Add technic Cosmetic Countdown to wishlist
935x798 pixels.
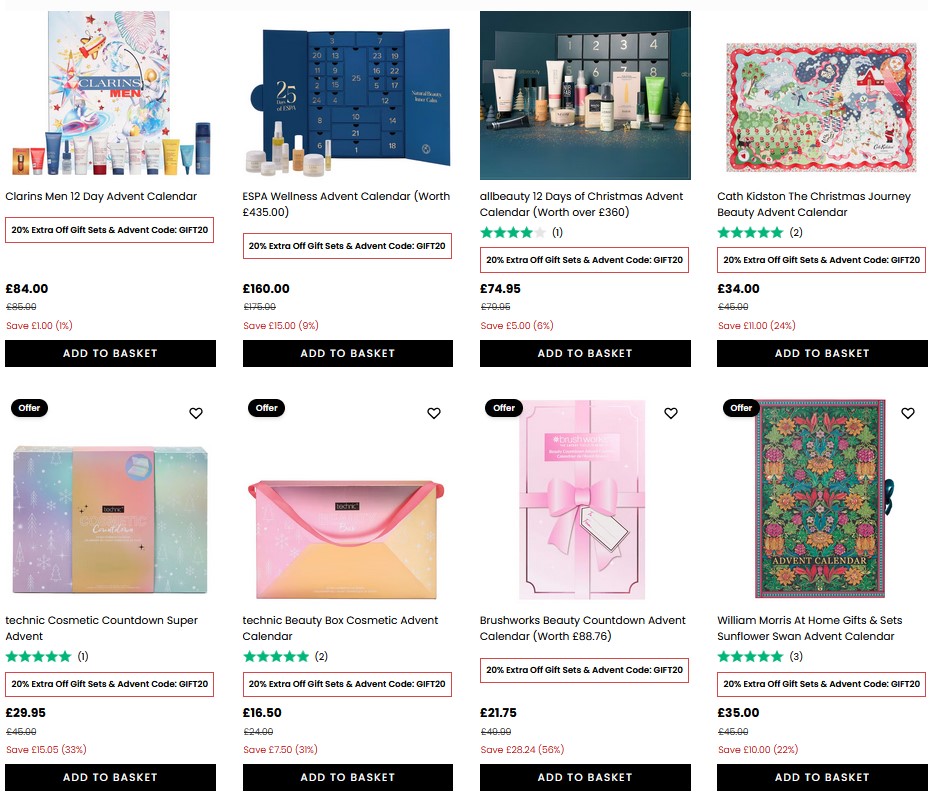tap(195, 413)
